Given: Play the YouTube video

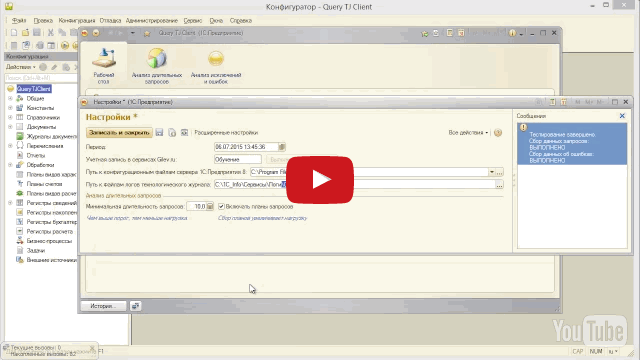Looking at the screenshot, I should point(320,180).
